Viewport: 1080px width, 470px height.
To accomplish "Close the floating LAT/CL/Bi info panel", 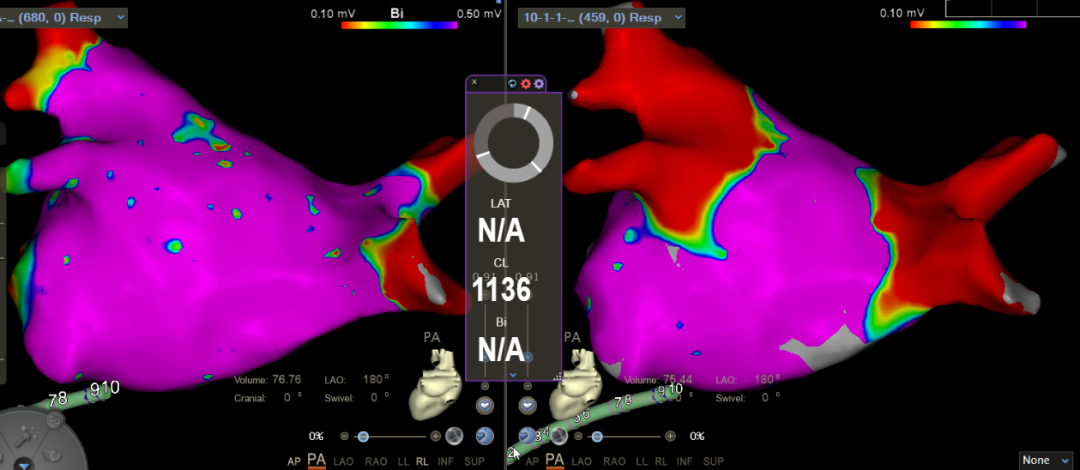I will [x=474, y=81].
